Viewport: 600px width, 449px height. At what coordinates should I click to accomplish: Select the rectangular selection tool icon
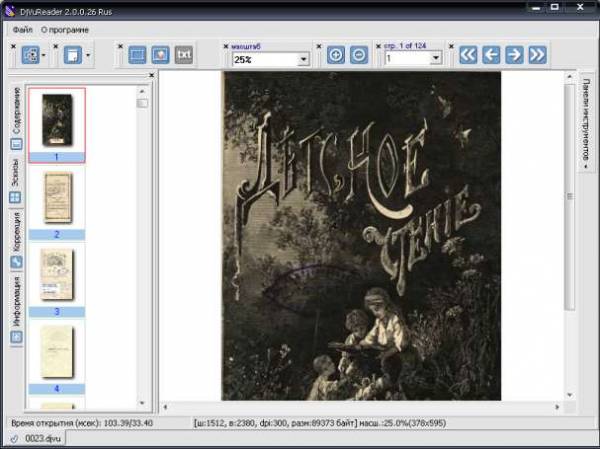(x=137, y=55)
